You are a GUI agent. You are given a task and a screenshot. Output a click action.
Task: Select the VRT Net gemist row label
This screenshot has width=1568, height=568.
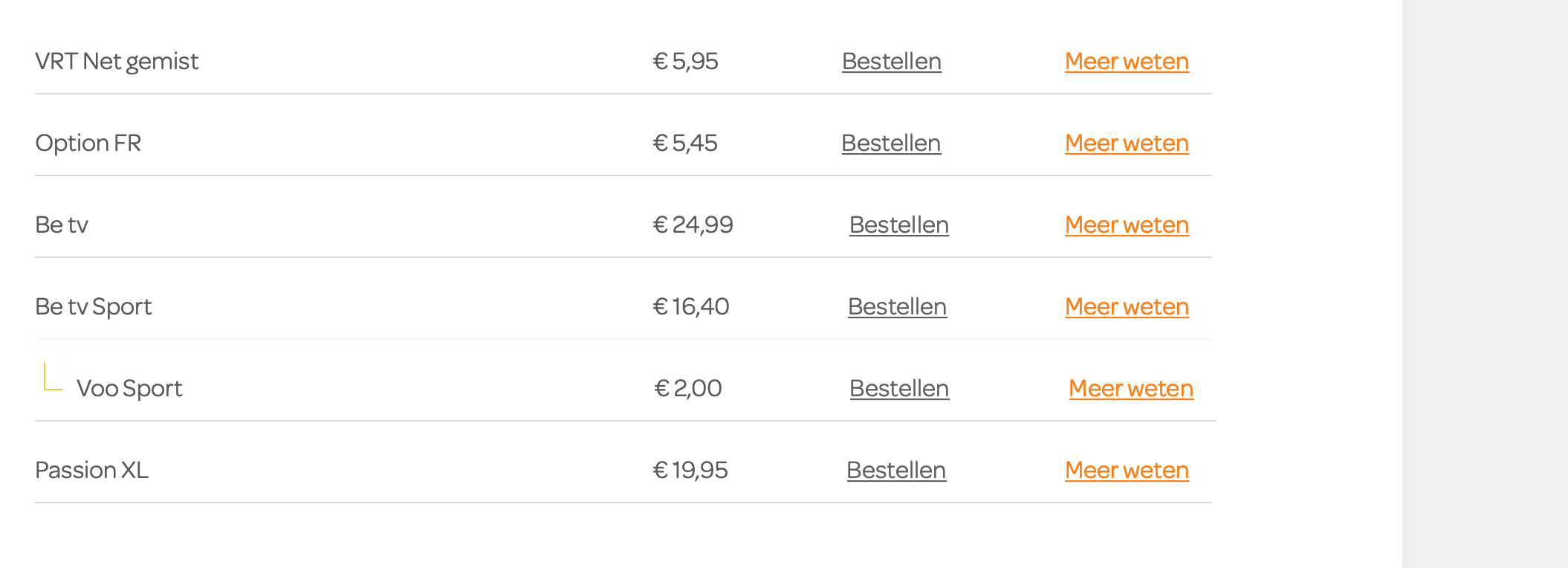click(117, 62)
